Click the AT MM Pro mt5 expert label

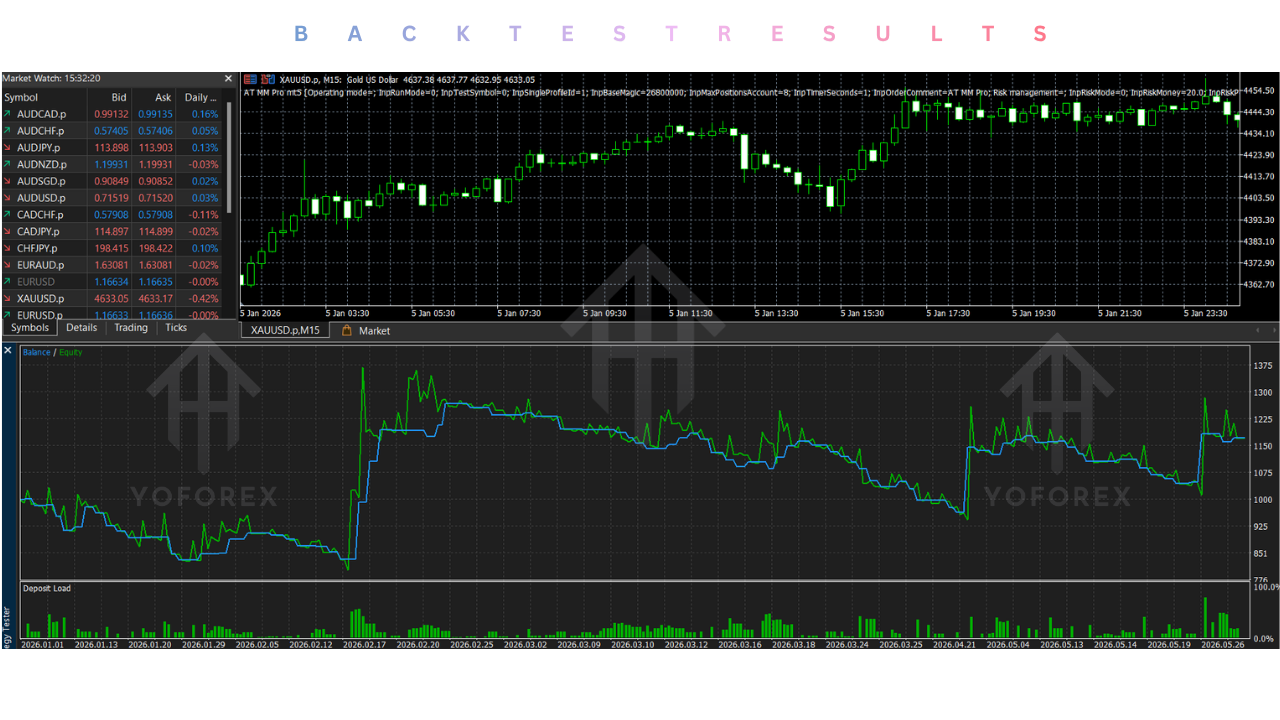coord(273,92)
